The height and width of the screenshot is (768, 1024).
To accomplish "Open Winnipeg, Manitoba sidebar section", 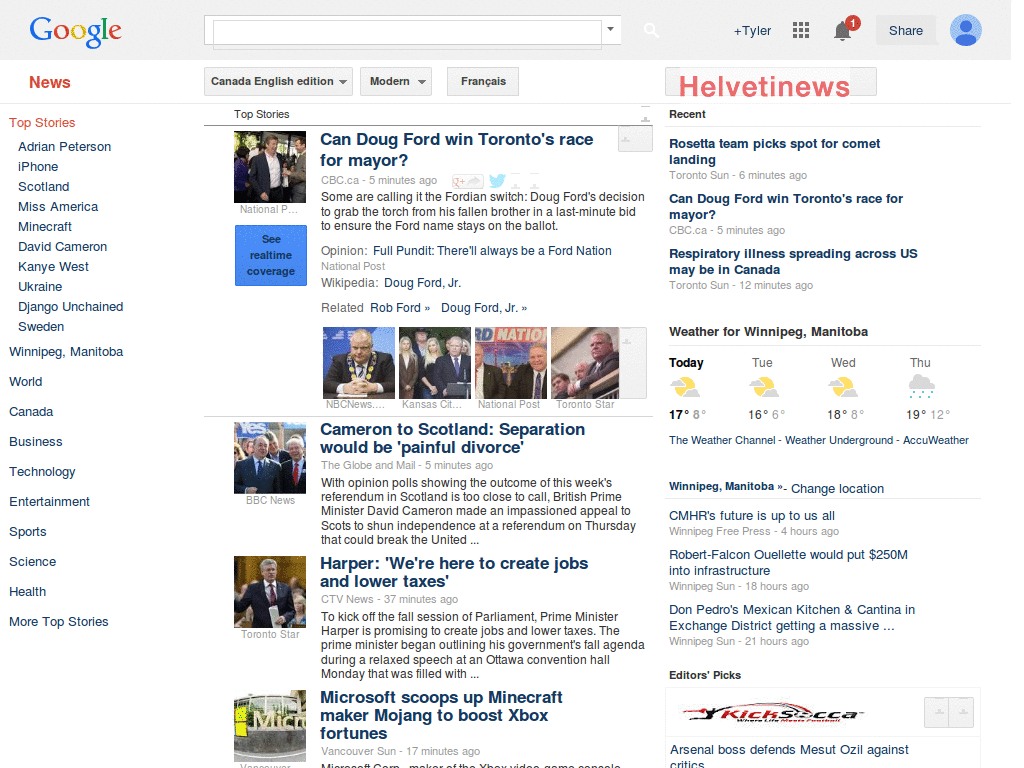I will point(66,351).
